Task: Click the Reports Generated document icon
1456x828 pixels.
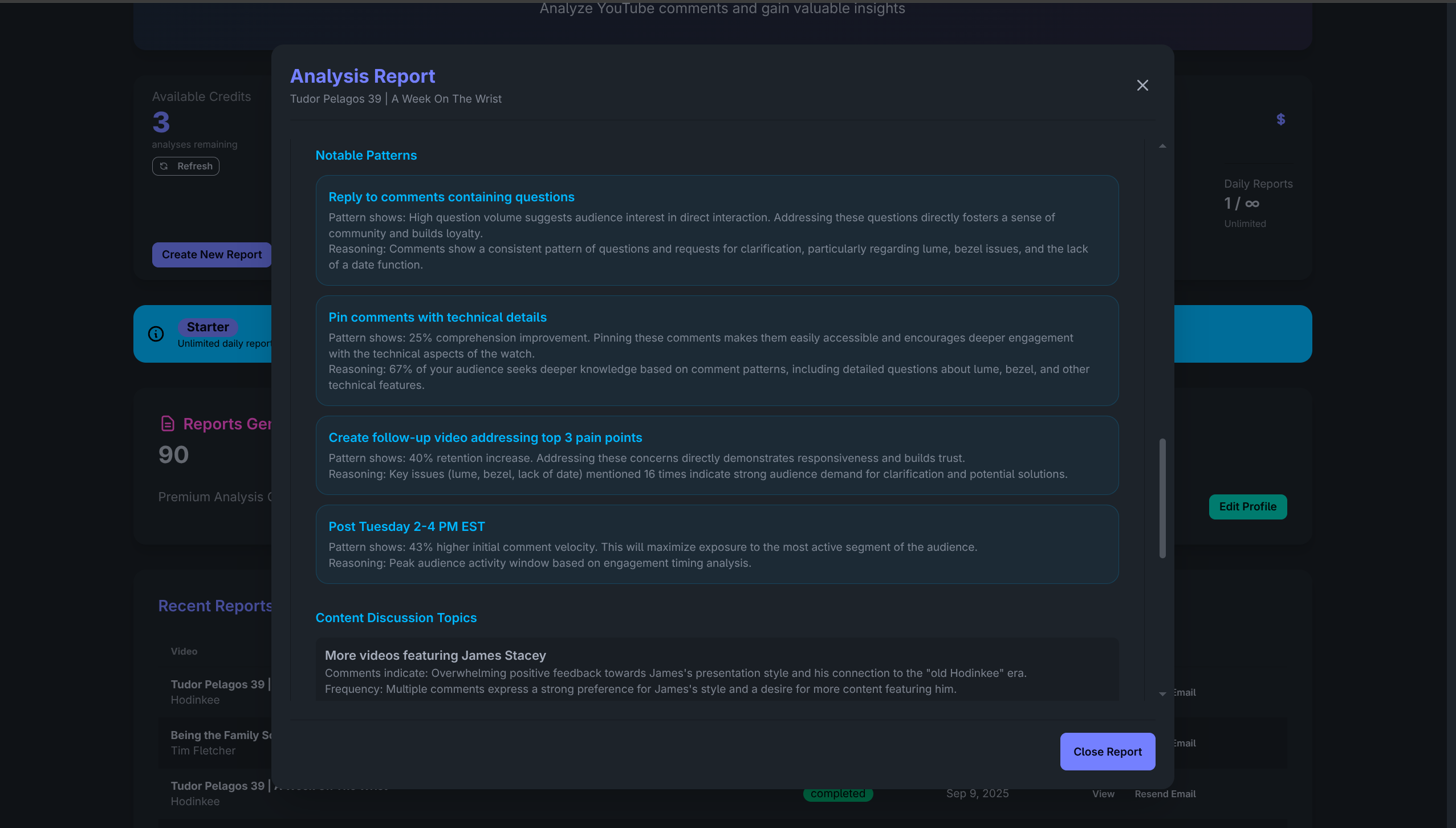Action: click(x=168, y=423)
